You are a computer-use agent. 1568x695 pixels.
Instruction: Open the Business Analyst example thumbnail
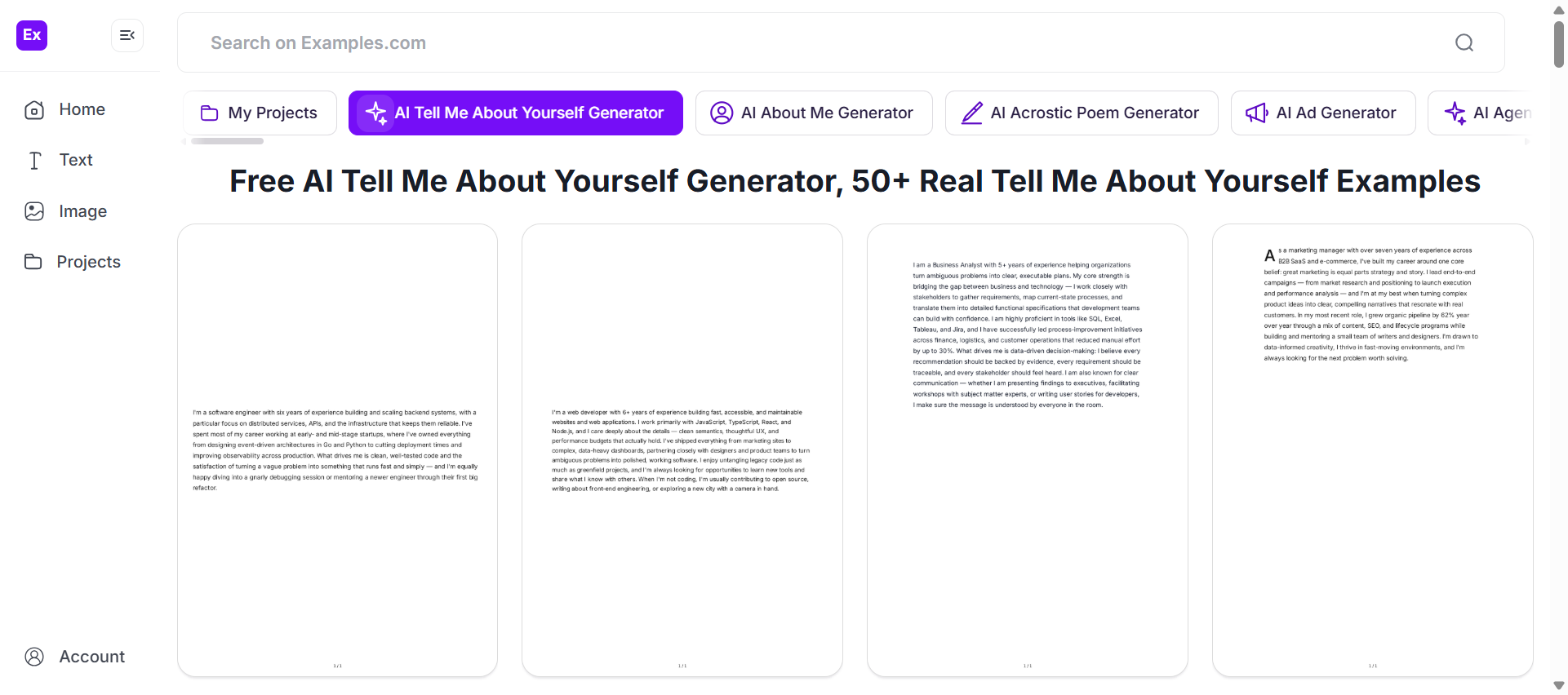pos(1028,449)
